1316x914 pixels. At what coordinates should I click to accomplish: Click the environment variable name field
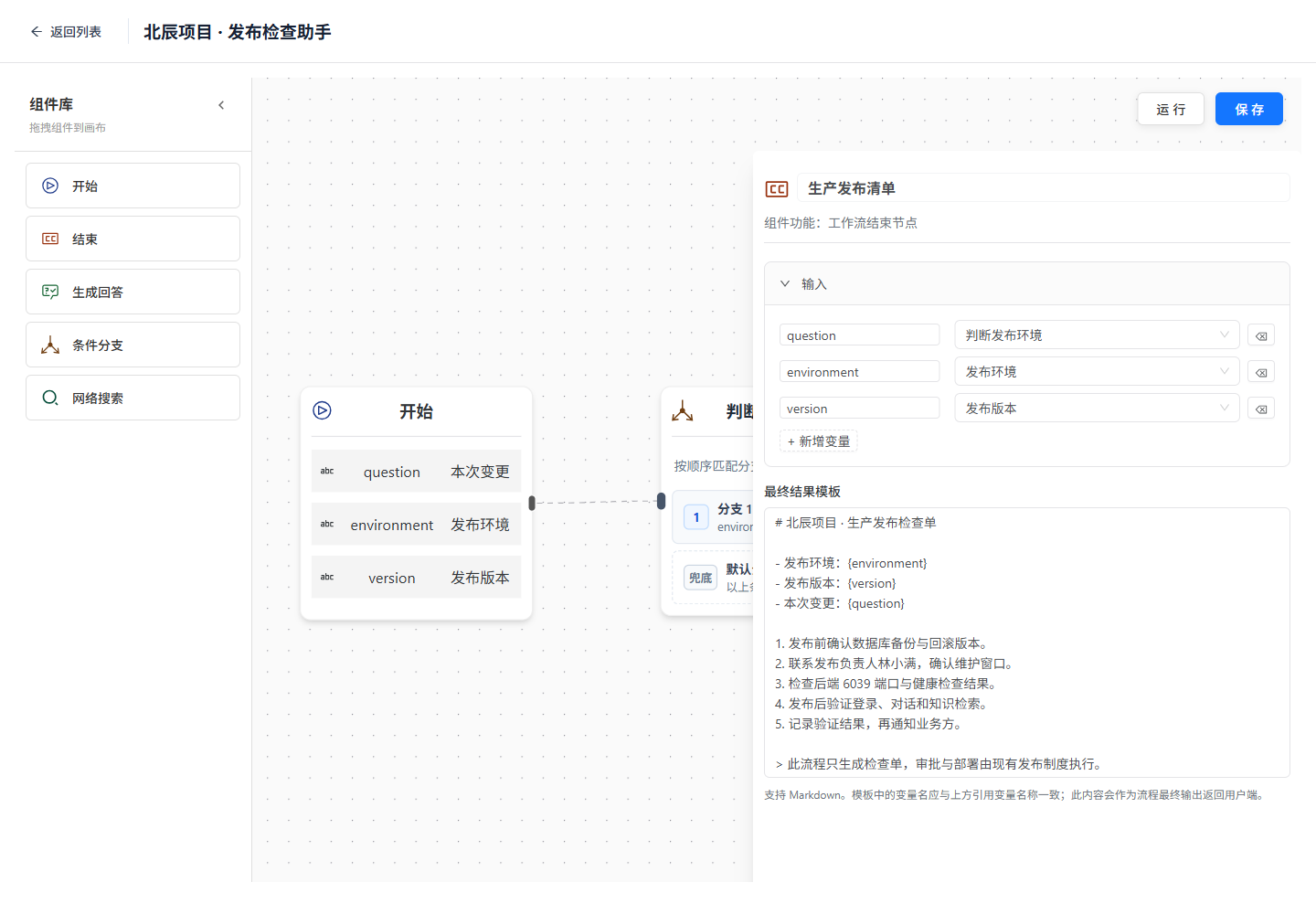[859, 372]
